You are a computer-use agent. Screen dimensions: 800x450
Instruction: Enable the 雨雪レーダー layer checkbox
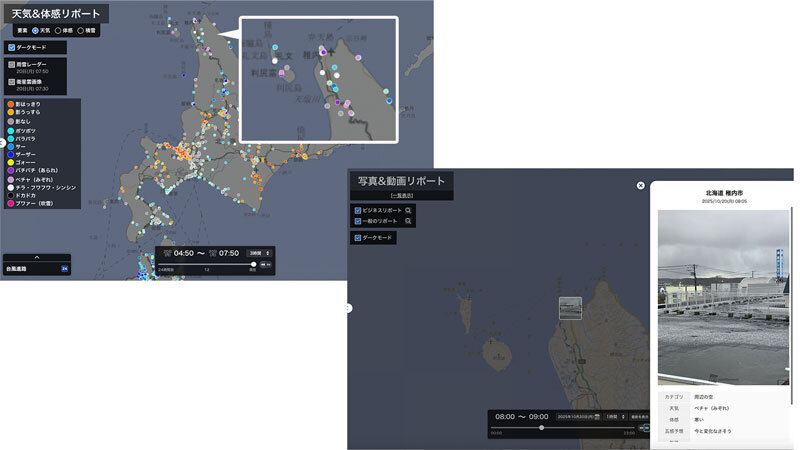click(11, 65)
